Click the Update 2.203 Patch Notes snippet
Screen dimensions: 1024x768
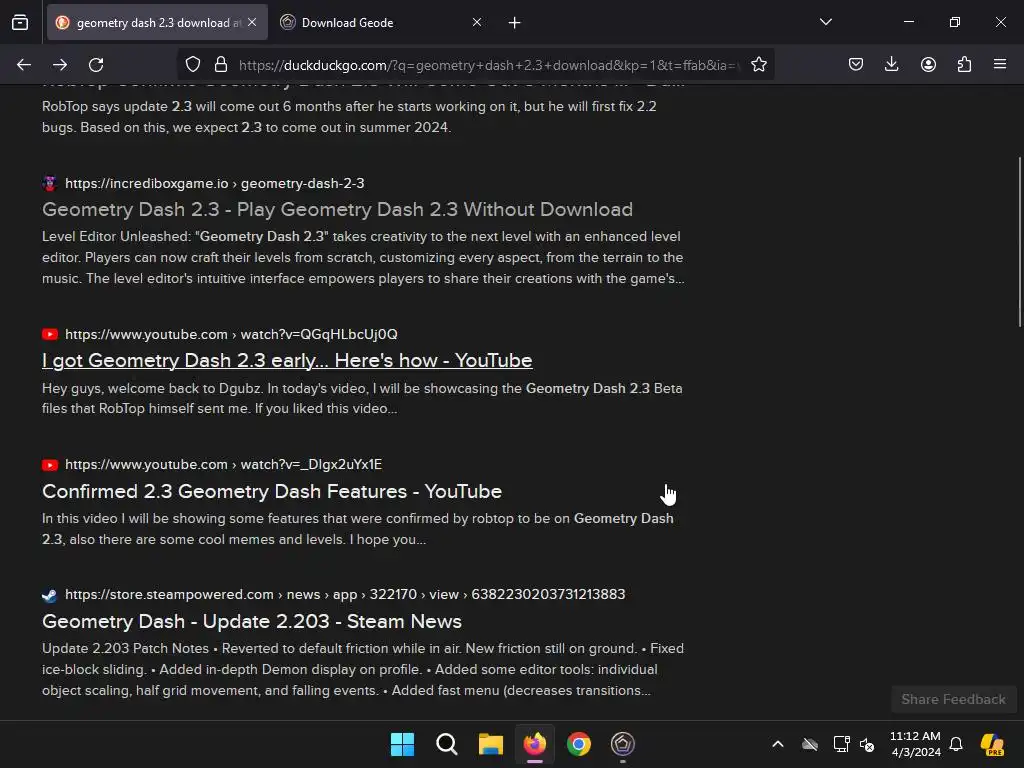[x=363, y=669]
